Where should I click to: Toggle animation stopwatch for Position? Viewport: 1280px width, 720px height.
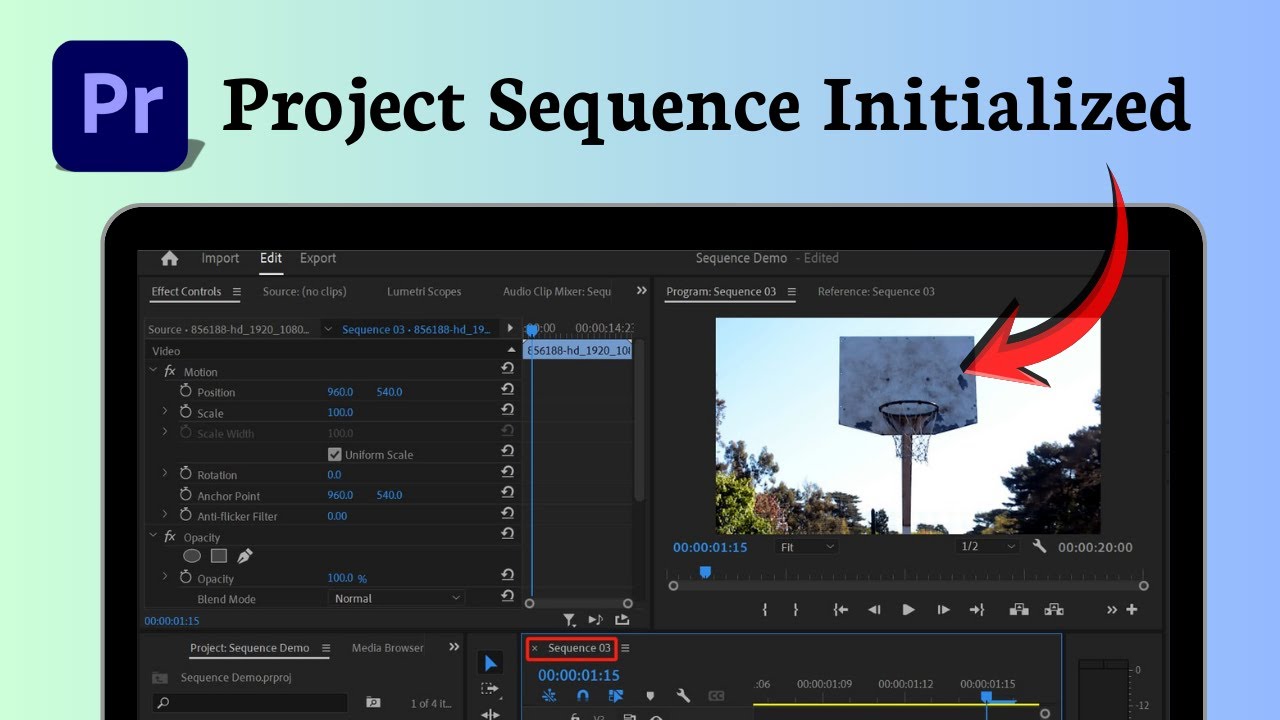(185, 392)
